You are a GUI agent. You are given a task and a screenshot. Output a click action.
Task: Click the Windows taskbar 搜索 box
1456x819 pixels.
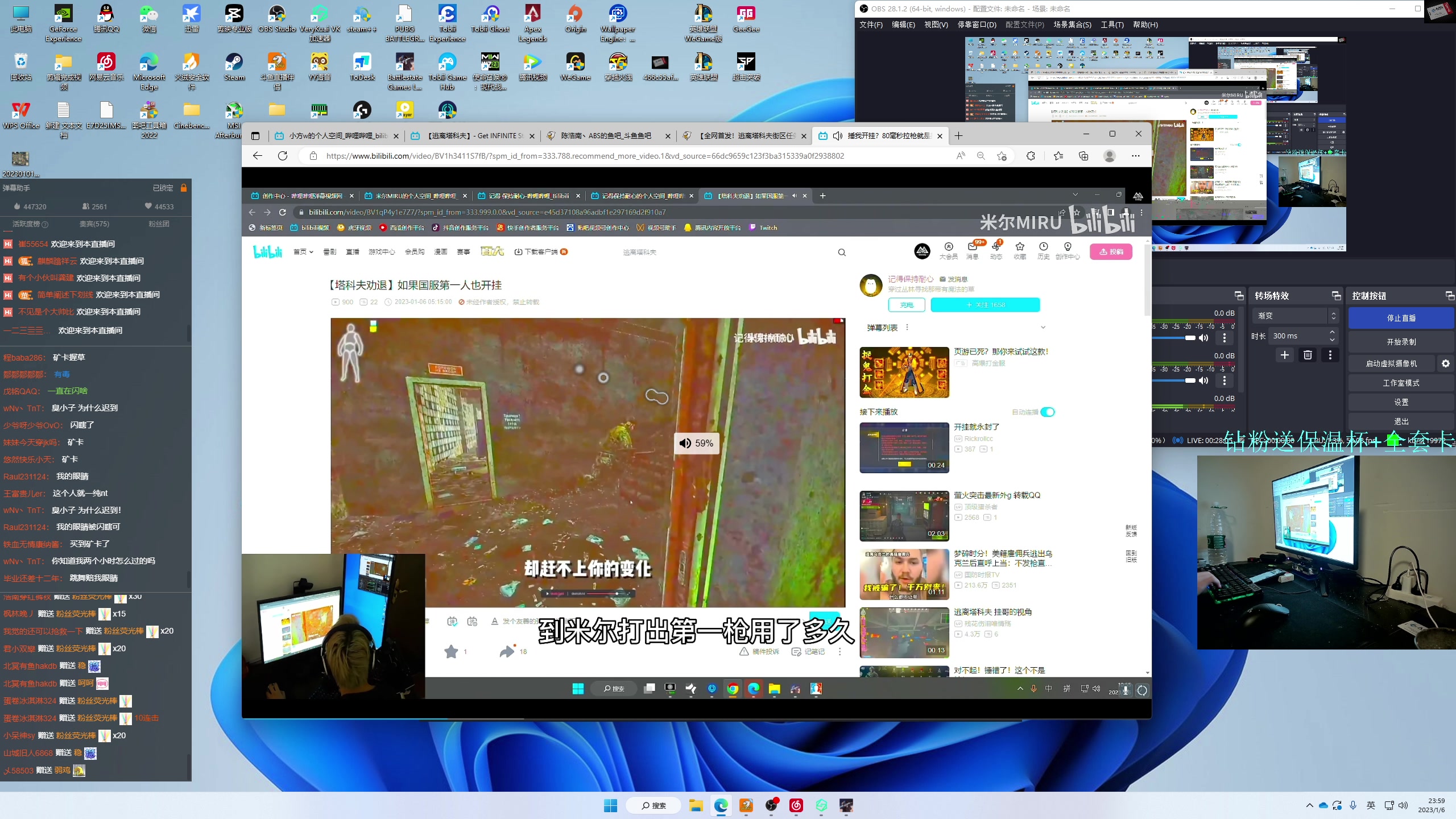tap(653, 805)
